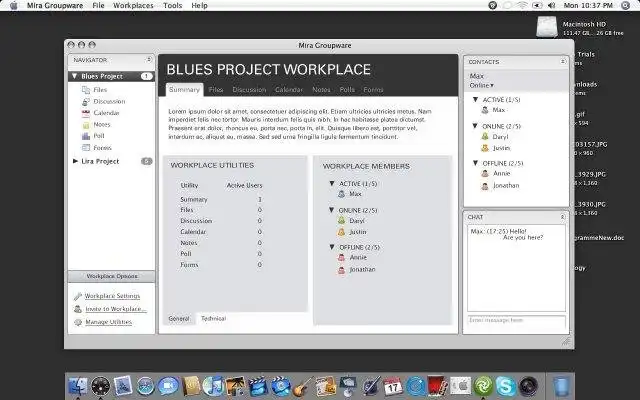Click the 'Discussion' row in Workplace Utilities
This screenshot has height=400, width=640.
tap(221, 221)
